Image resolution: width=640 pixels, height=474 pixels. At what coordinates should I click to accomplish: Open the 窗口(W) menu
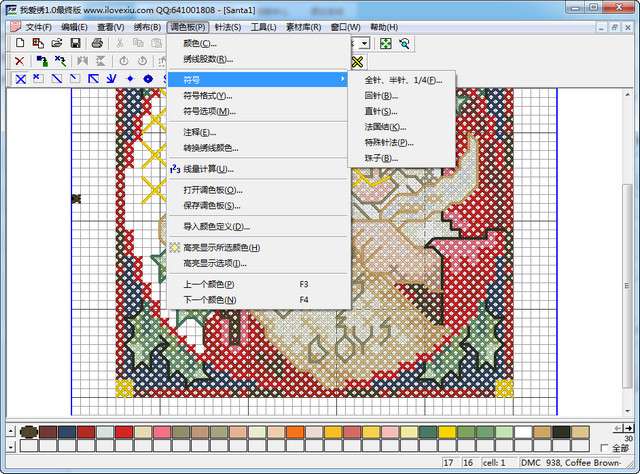(345, 27)
